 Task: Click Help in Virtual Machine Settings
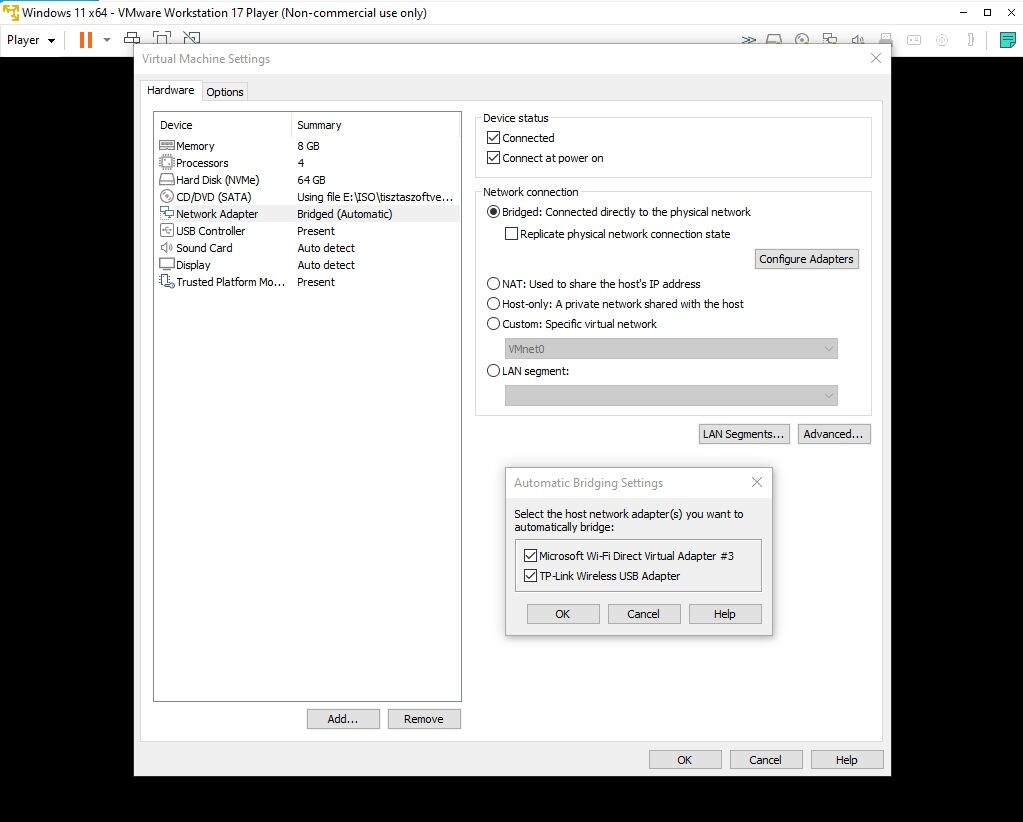847,760
